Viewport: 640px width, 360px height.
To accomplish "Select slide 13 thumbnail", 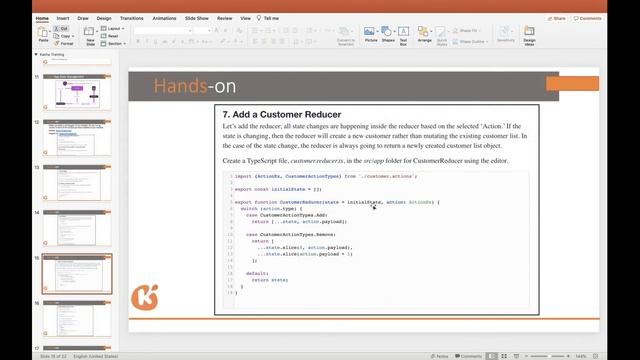I will [x=77, y=183].
